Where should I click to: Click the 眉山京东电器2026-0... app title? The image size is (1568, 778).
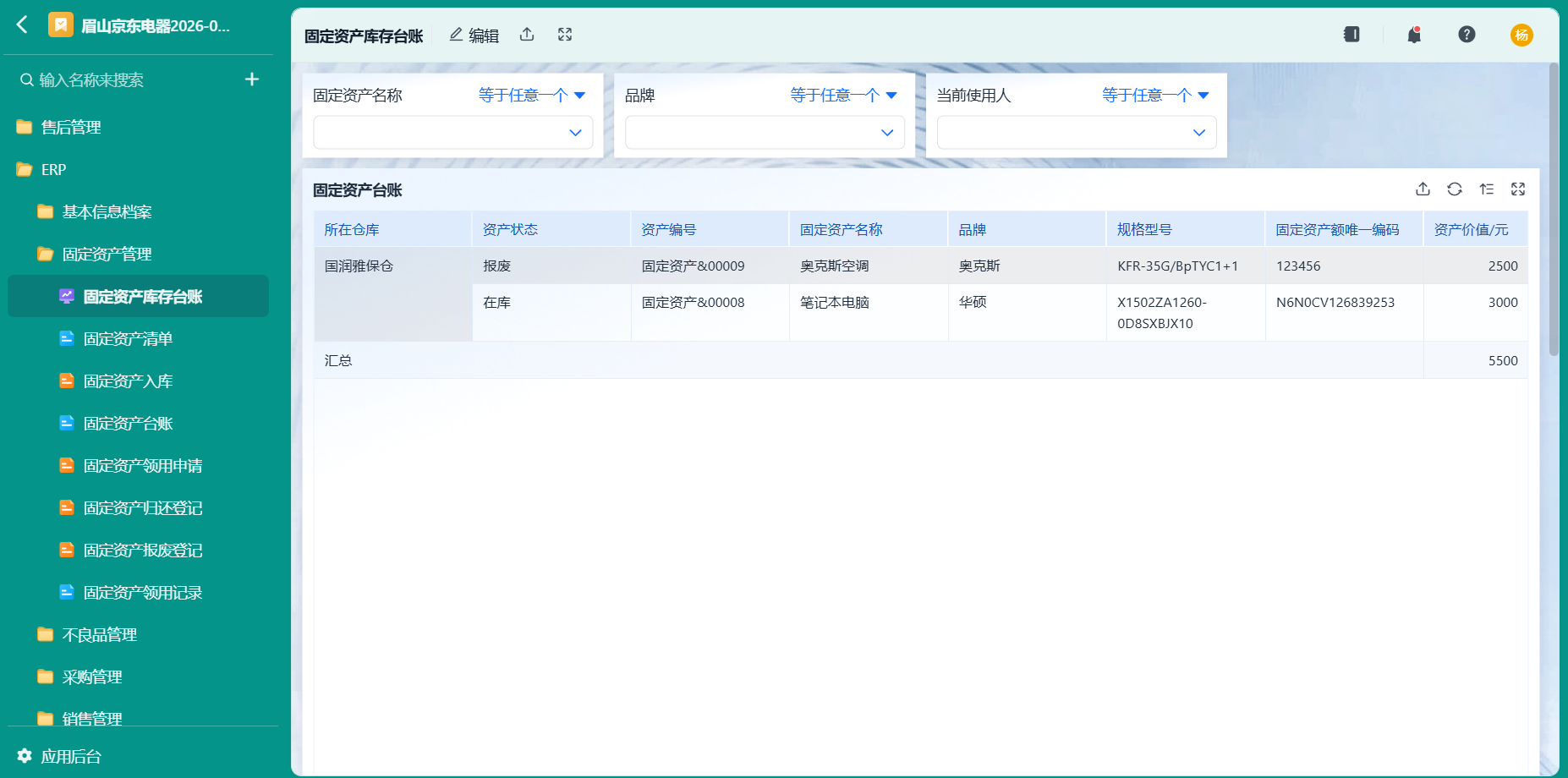coord(156,25)
